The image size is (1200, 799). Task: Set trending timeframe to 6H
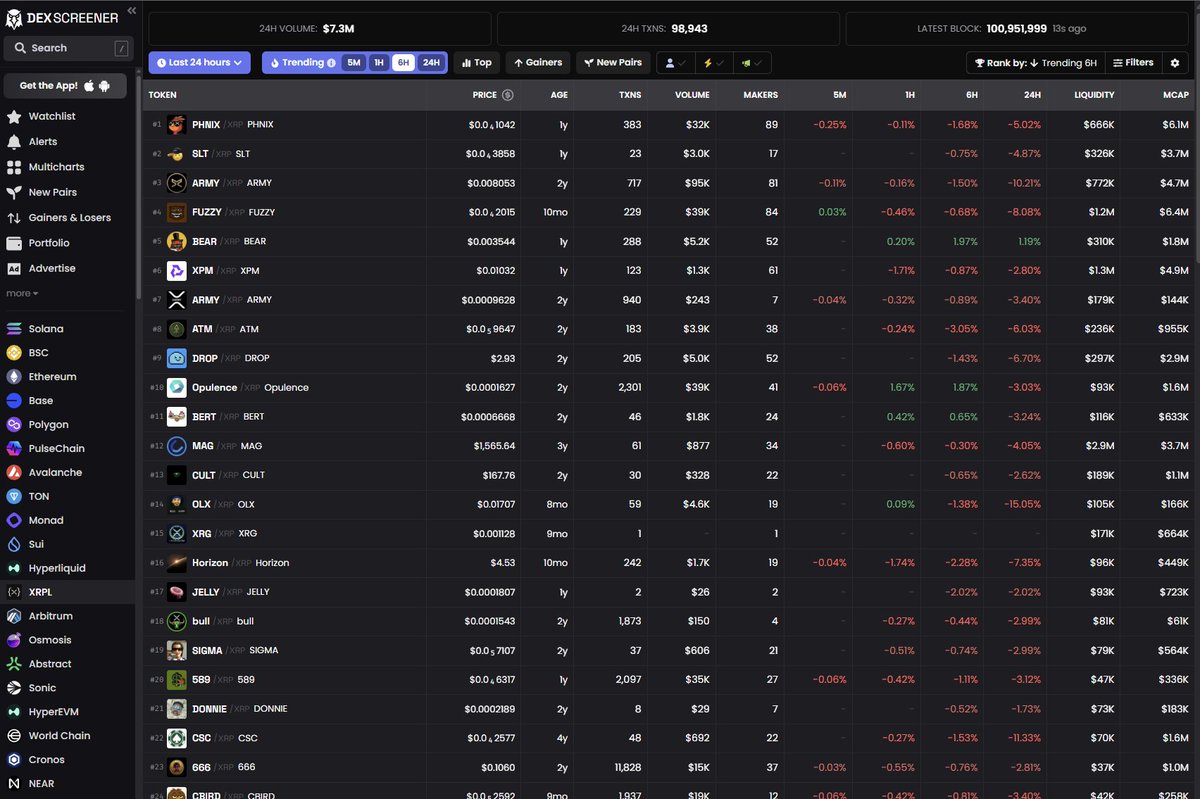click(404, 63)
